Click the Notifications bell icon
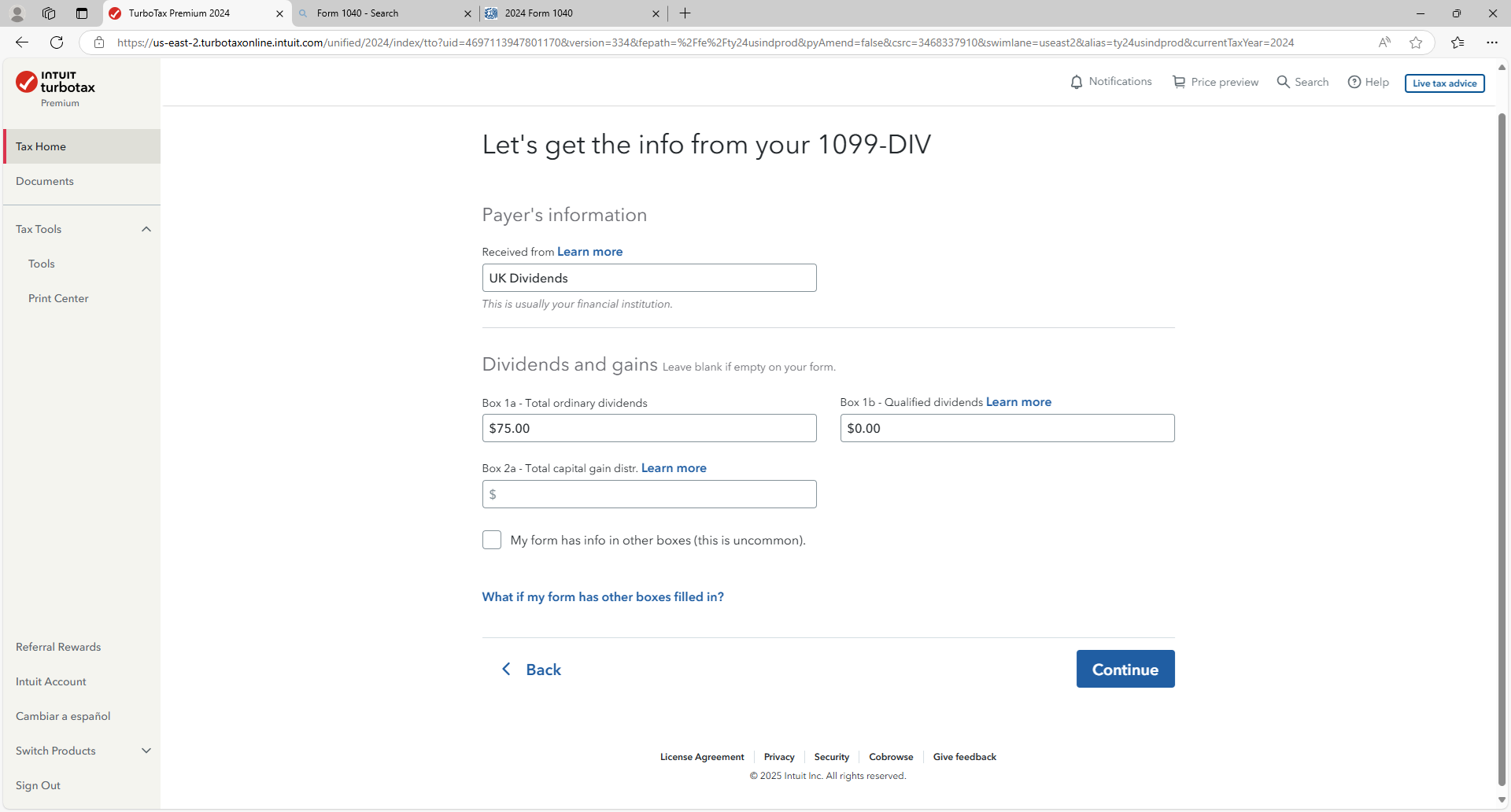The image size is (1511, 812). tap(1077, 82)
